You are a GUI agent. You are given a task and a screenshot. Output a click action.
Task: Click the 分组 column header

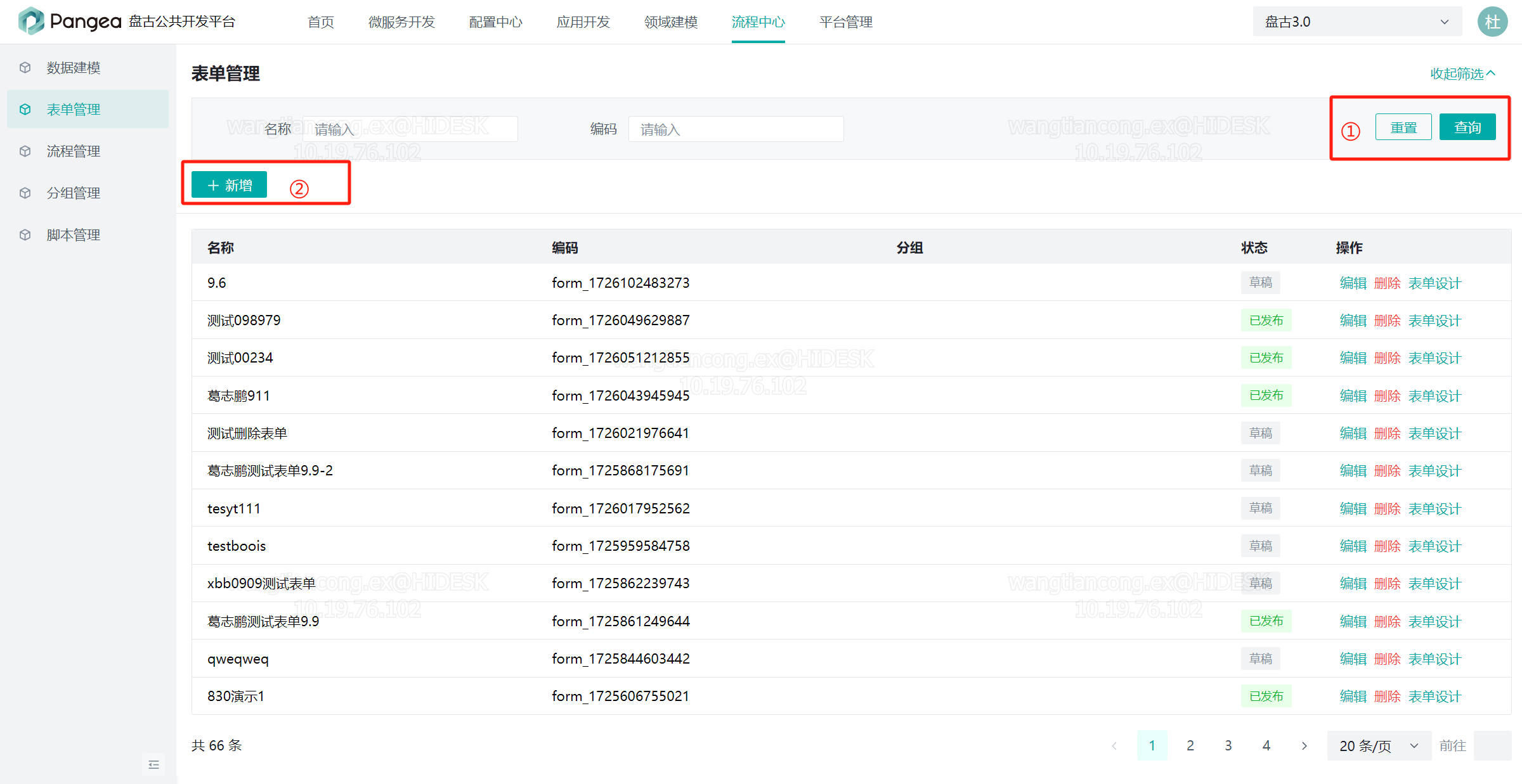[909, 247]
